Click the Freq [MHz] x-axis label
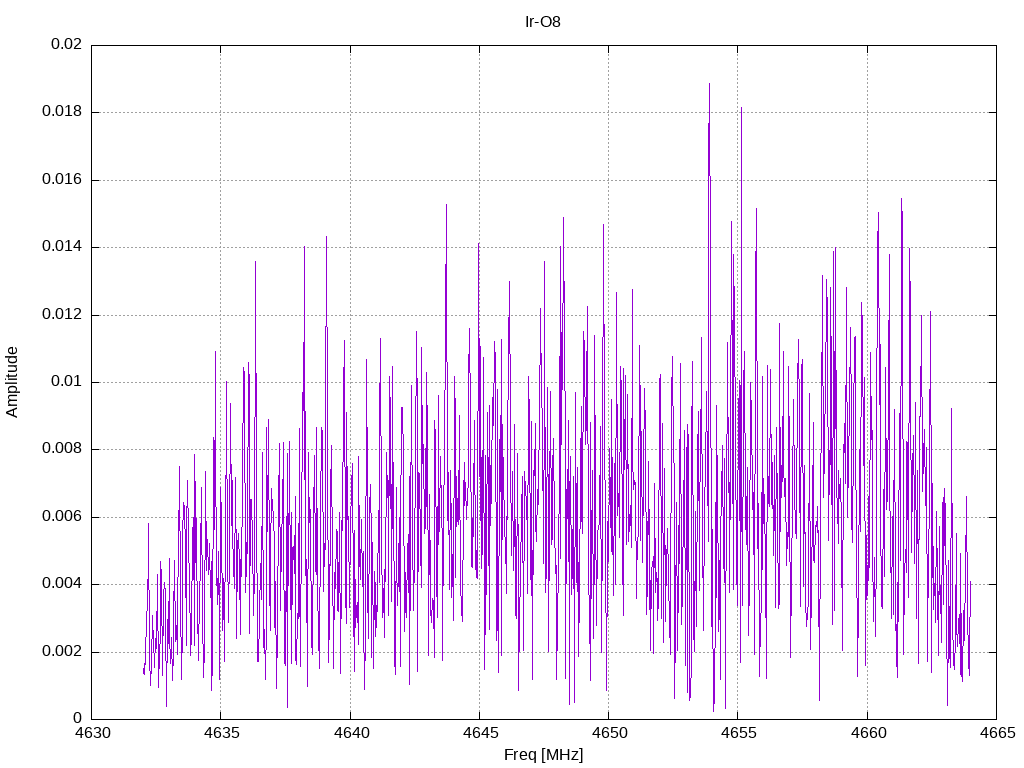 543,755
